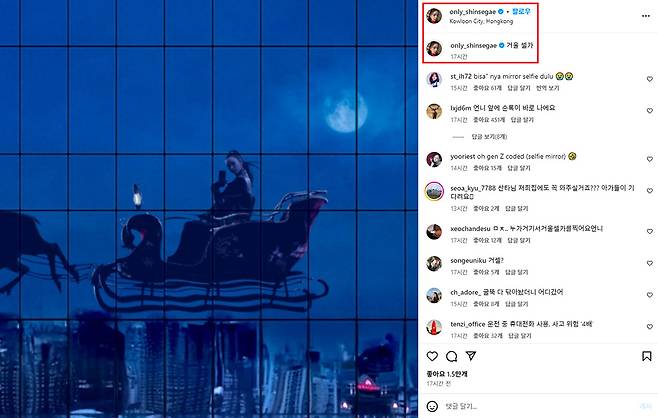The image size is (658, 418).
Task: Open the three-dot more options menu
Action: coord(645,16)
